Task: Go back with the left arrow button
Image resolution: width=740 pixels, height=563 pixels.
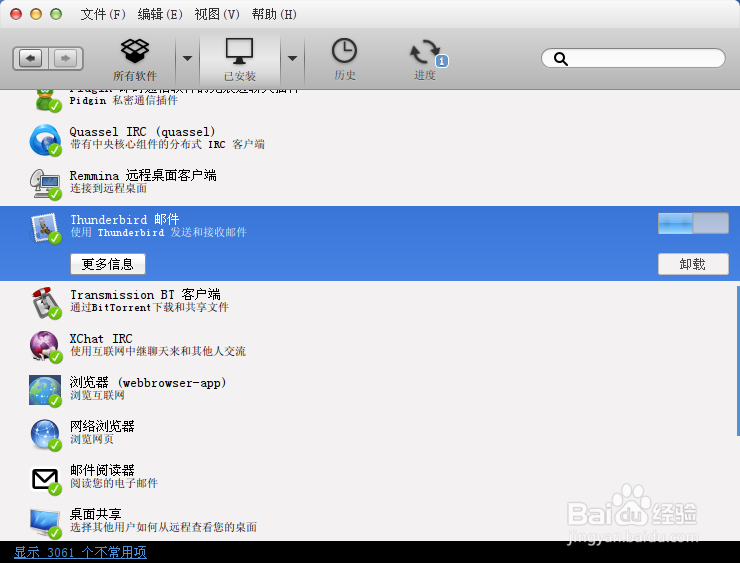Action: coord(31,59)
